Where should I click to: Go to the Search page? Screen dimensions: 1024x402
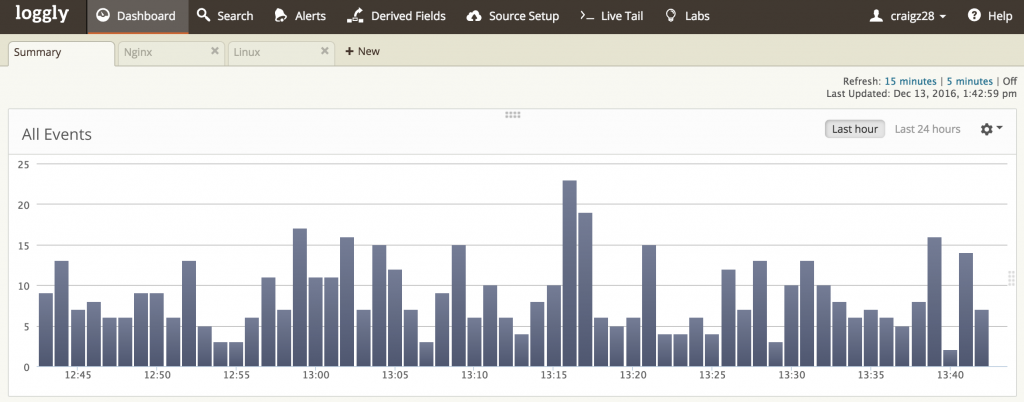point(225,16)
